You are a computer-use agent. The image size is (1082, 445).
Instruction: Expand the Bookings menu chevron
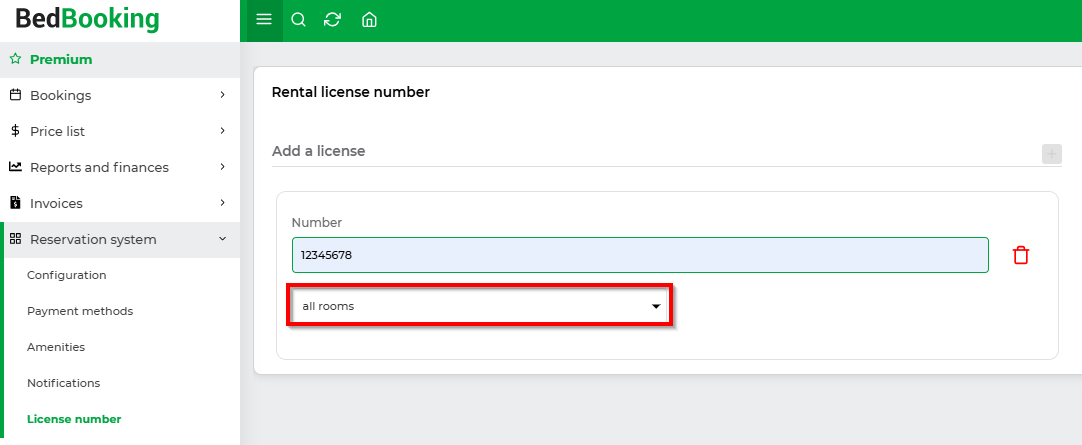coord(222,95)
